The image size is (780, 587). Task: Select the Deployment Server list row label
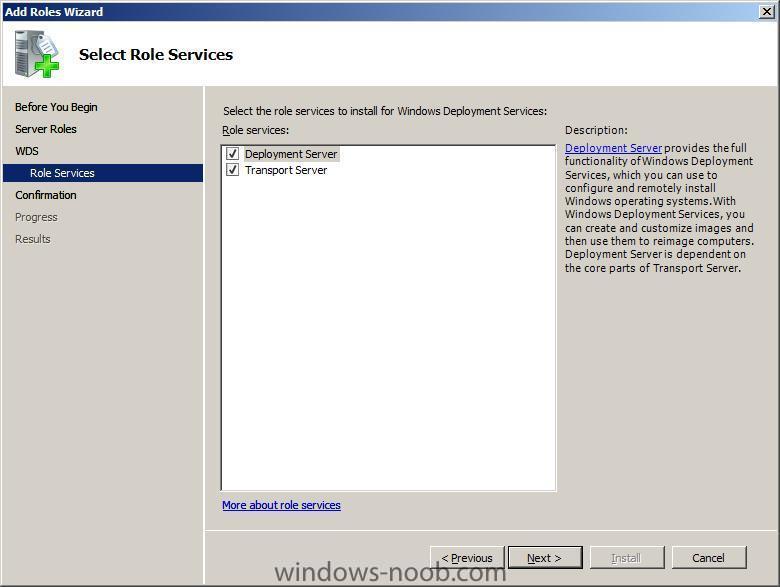pos(291,154)
